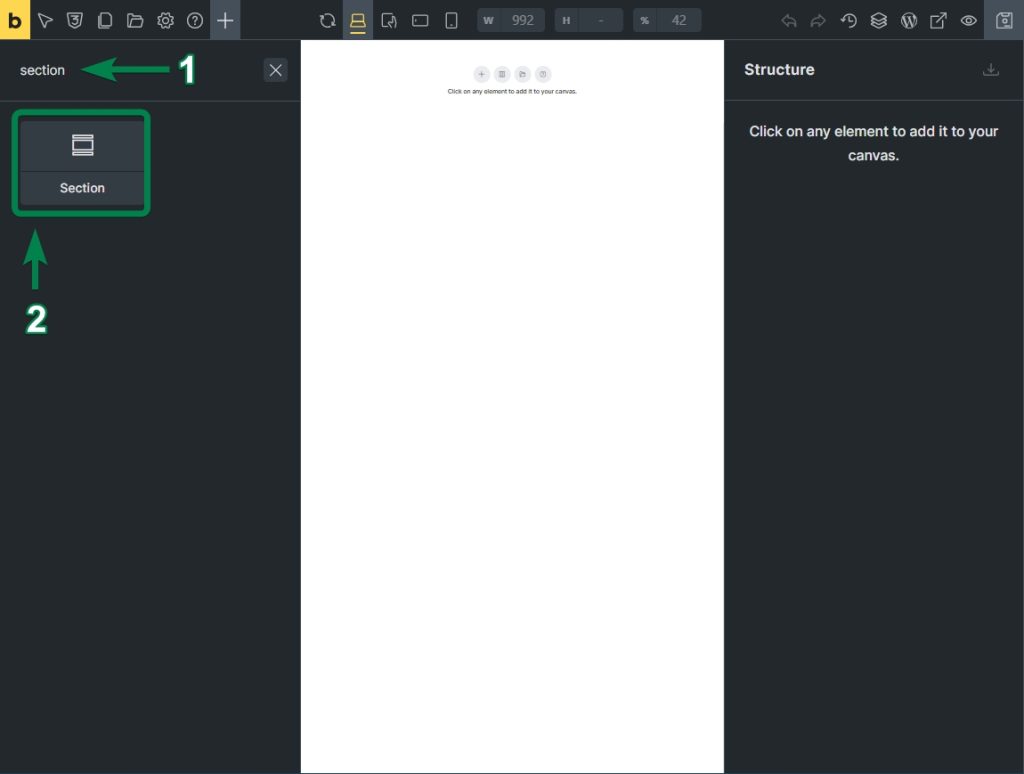Open the CSS editor icon

coord(75,20)
